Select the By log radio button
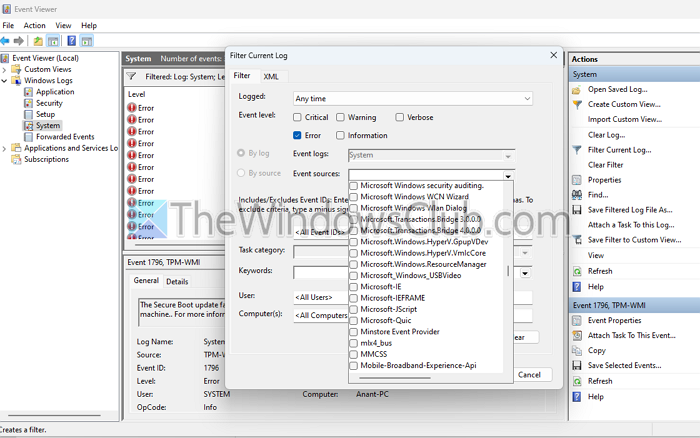The image size is (700, 438). tap(241, 153)
